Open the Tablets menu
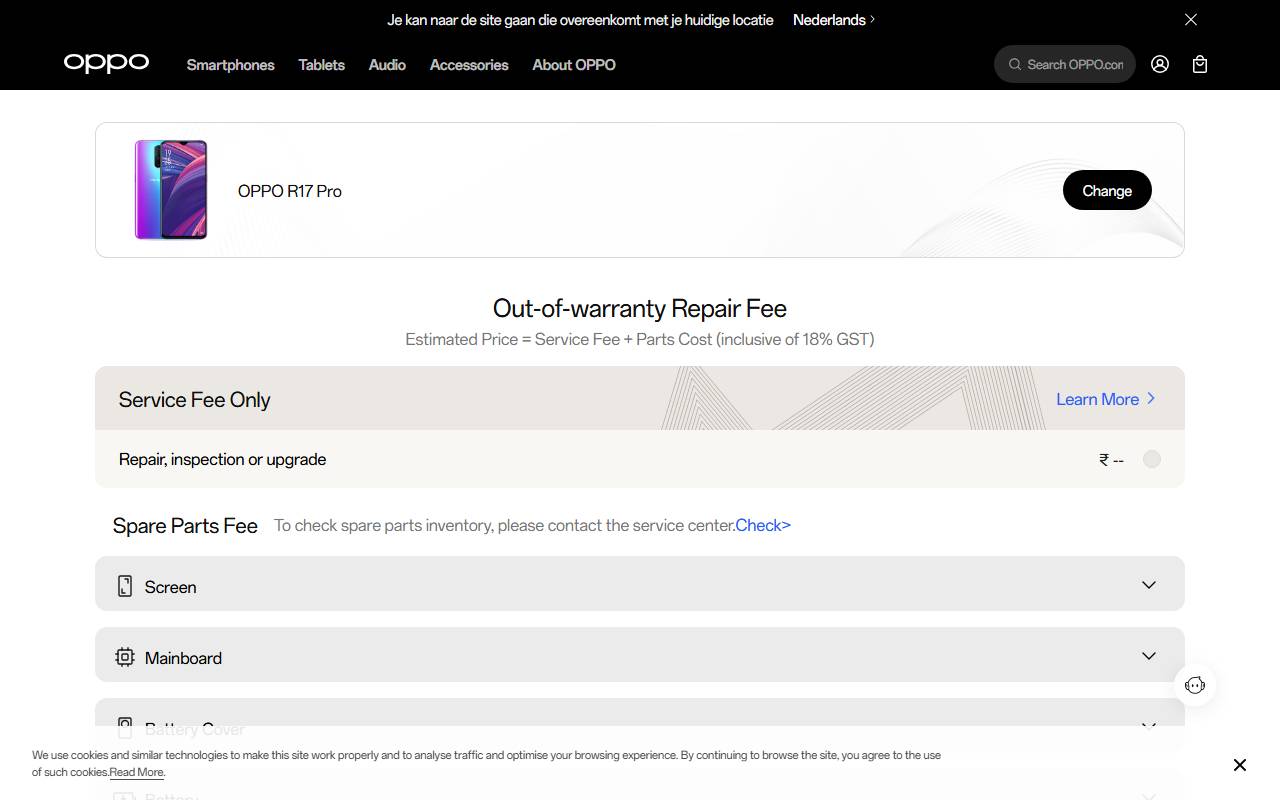This screenshot has width=1280, height=800. pos(321,64)
